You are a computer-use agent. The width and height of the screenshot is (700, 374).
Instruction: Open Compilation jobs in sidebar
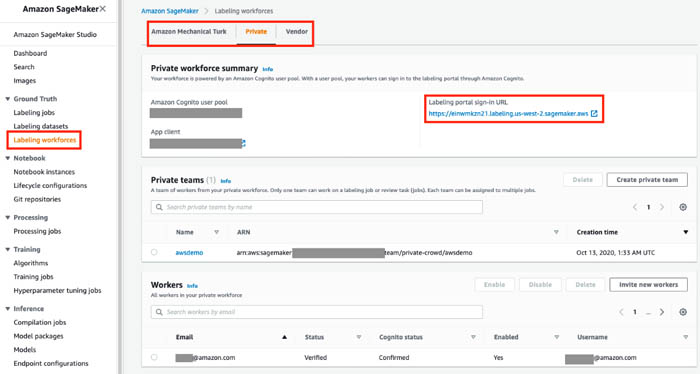[40, 323]
